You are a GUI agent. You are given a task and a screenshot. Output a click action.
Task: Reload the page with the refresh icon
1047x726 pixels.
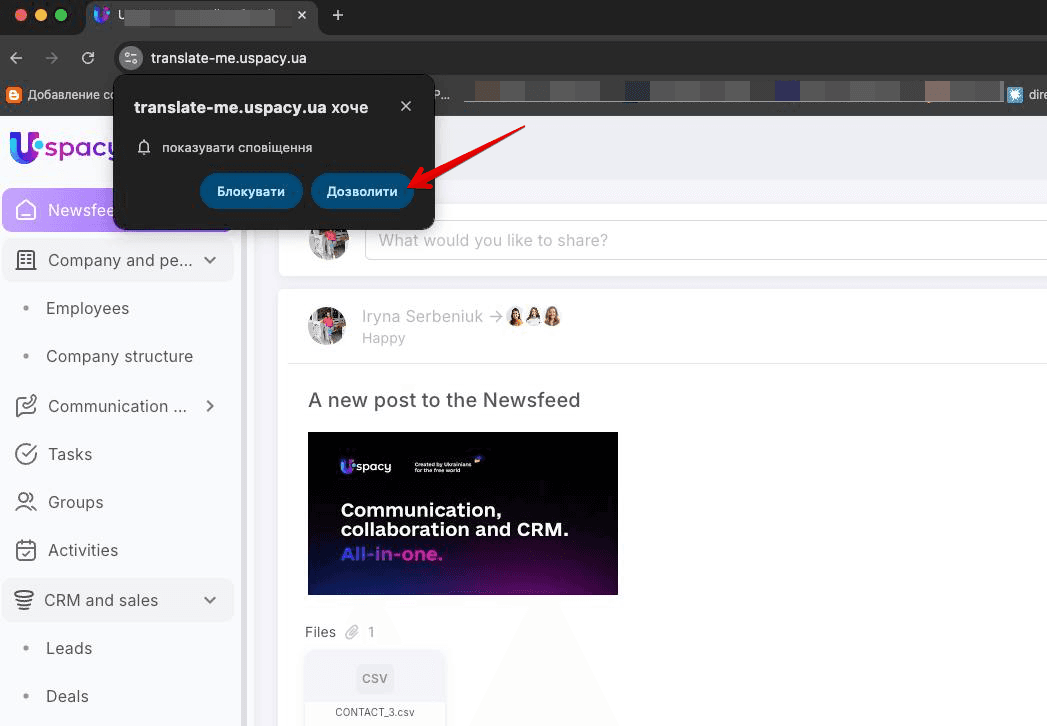pos(88,58)
